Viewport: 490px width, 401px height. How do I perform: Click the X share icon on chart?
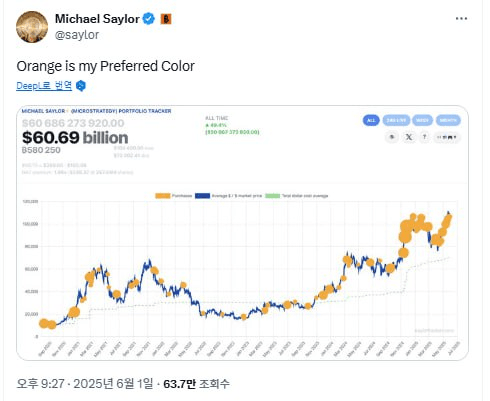click(409, 137)
